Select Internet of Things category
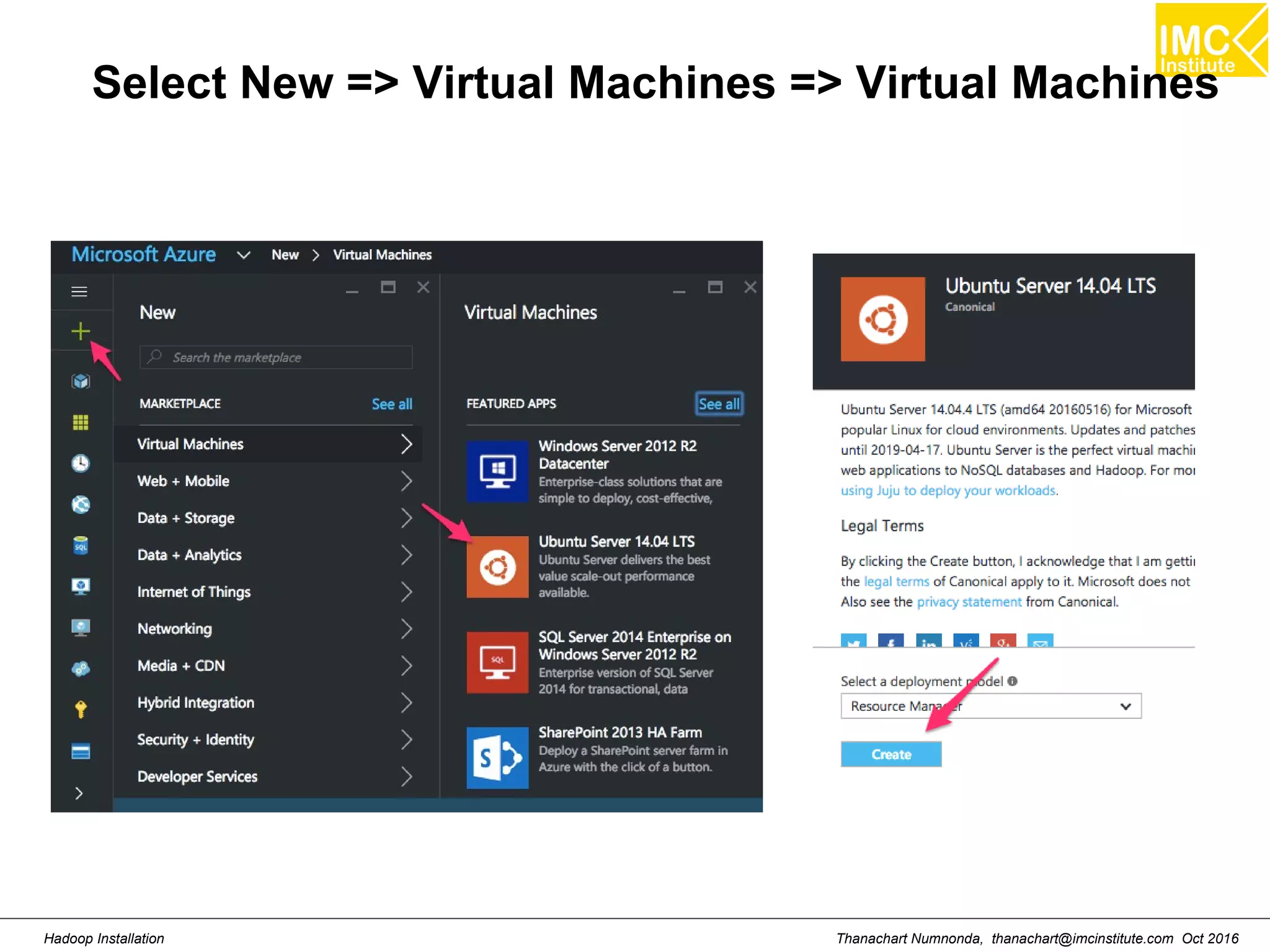 pos(268,592)
